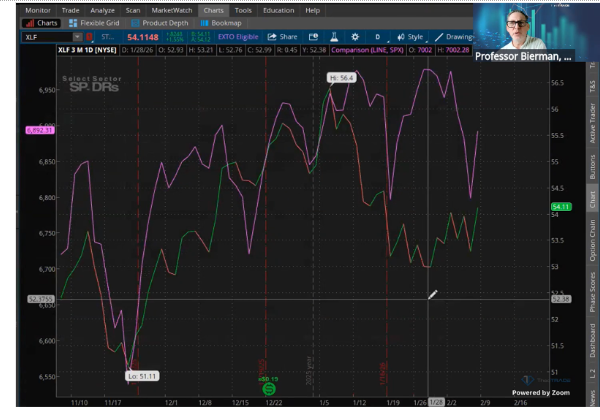The width and height of the screenshot is (600, 420).
Task: Open the D timeframe selector
Action: [x=378, y=37]
